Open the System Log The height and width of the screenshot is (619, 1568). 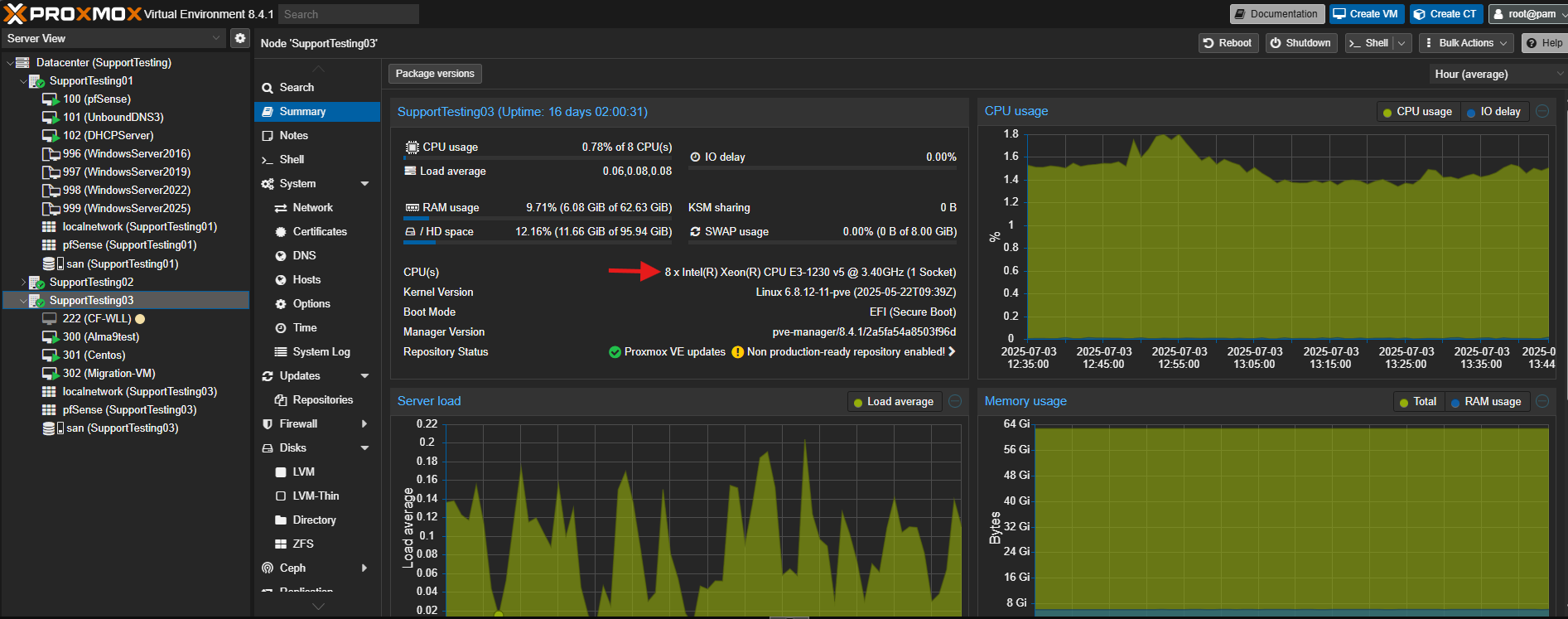coord(317,351)
